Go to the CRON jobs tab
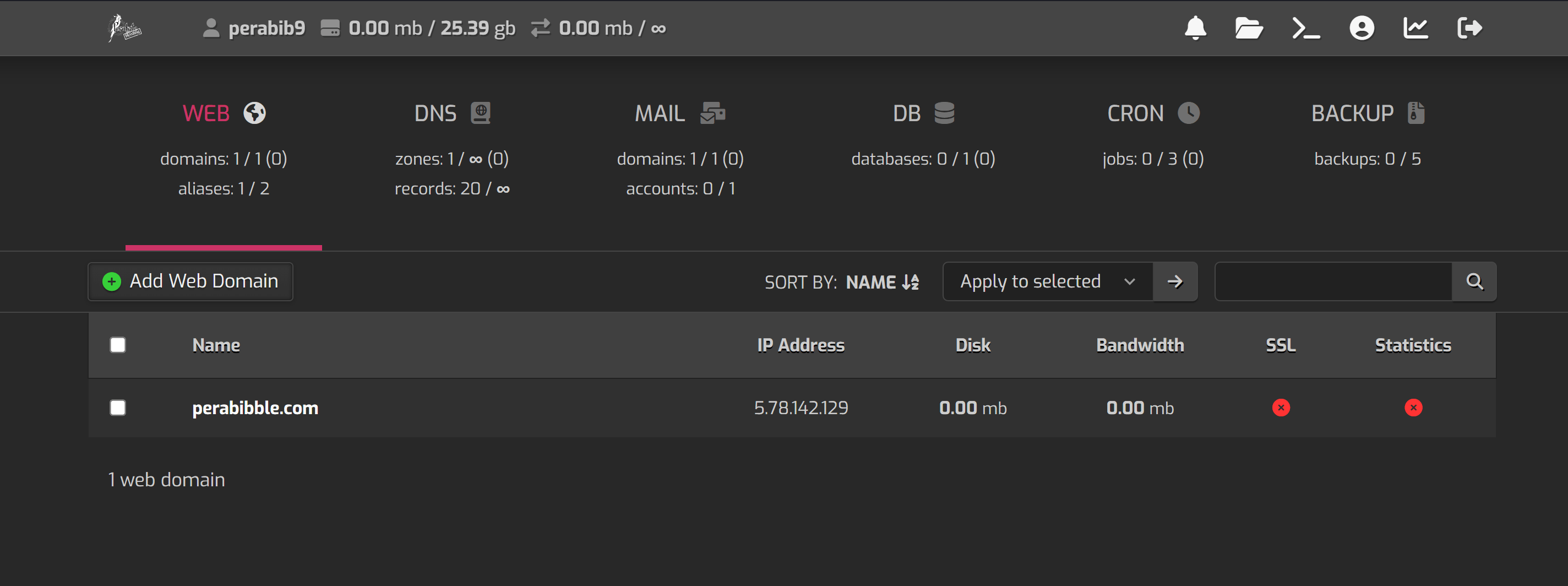 click(x=1152, y=113)
